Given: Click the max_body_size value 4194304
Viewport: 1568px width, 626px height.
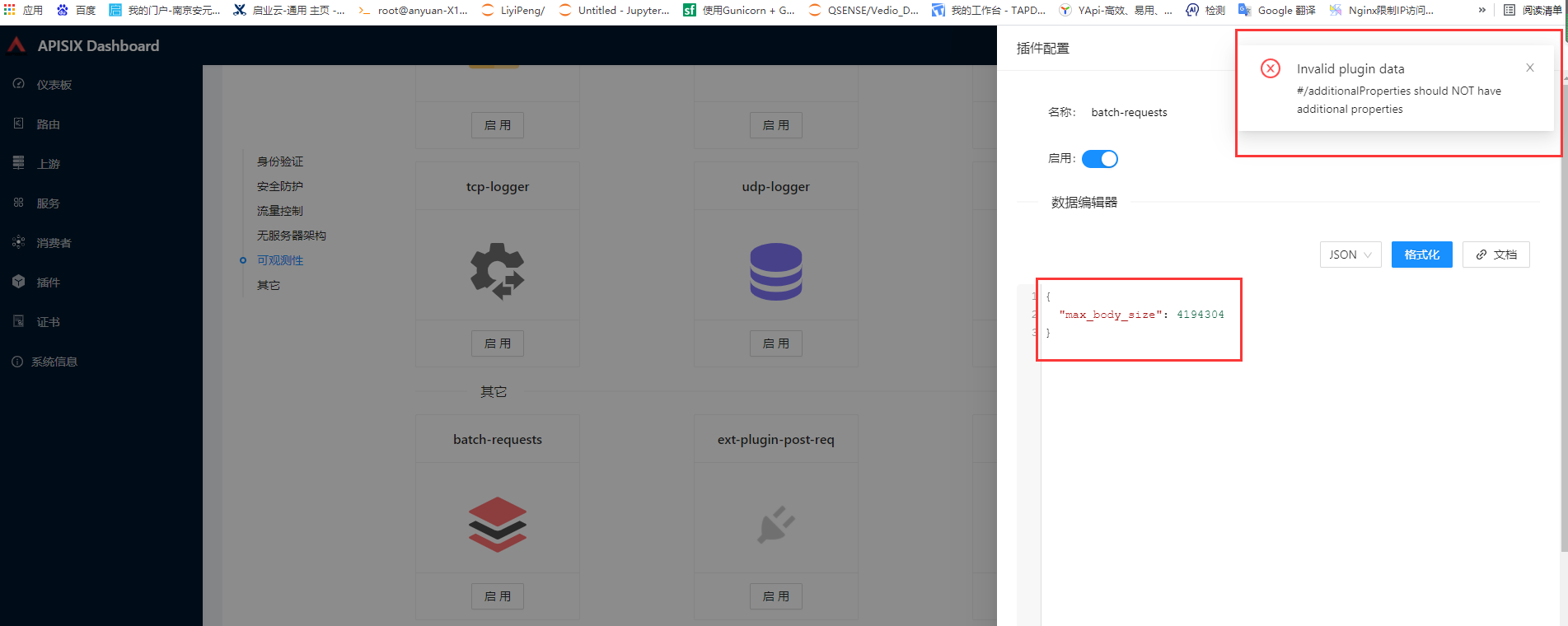Looking at the screenshot, I should pos(1201,315).
